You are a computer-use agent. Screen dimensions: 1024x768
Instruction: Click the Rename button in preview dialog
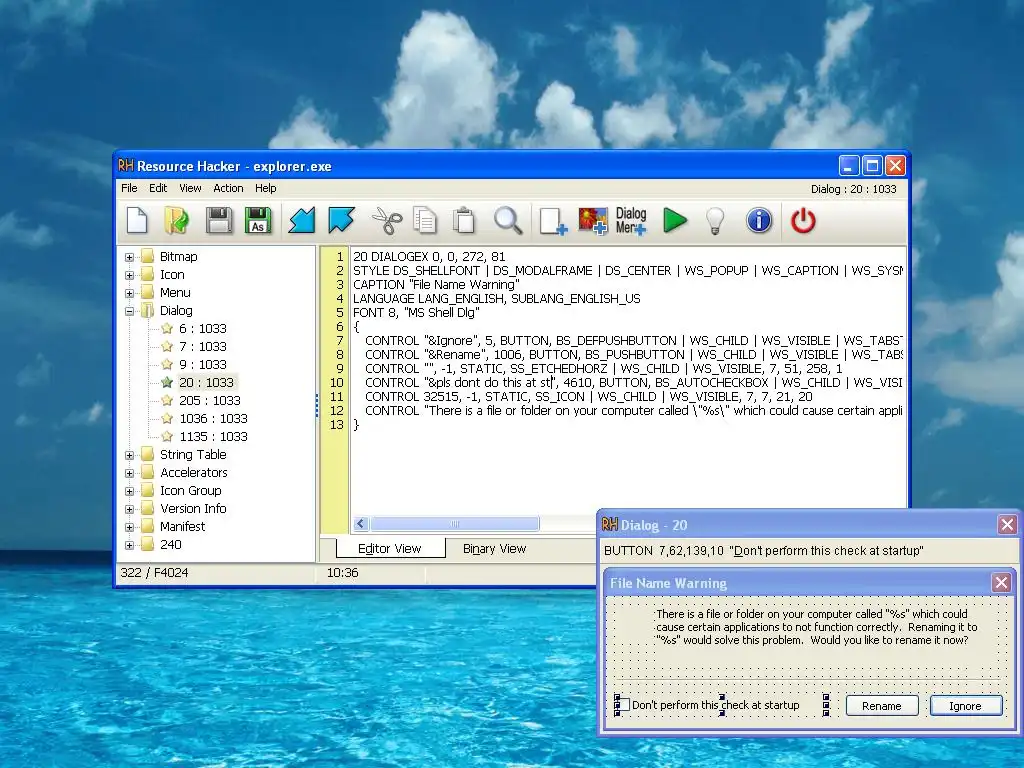pos(882,706)
